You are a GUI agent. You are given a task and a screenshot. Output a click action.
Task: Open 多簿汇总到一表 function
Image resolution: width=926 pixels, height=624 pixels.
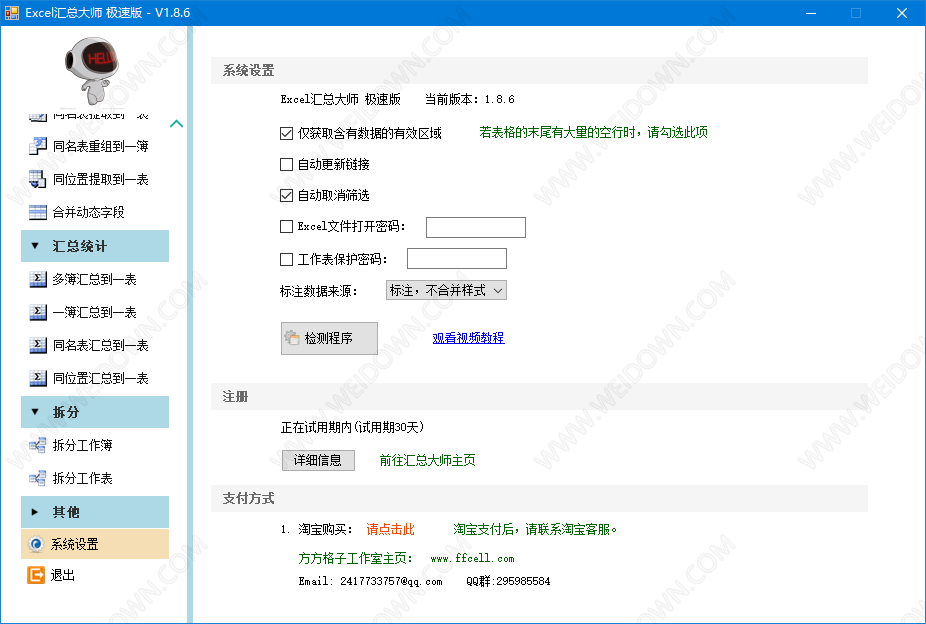click(94, 279)
